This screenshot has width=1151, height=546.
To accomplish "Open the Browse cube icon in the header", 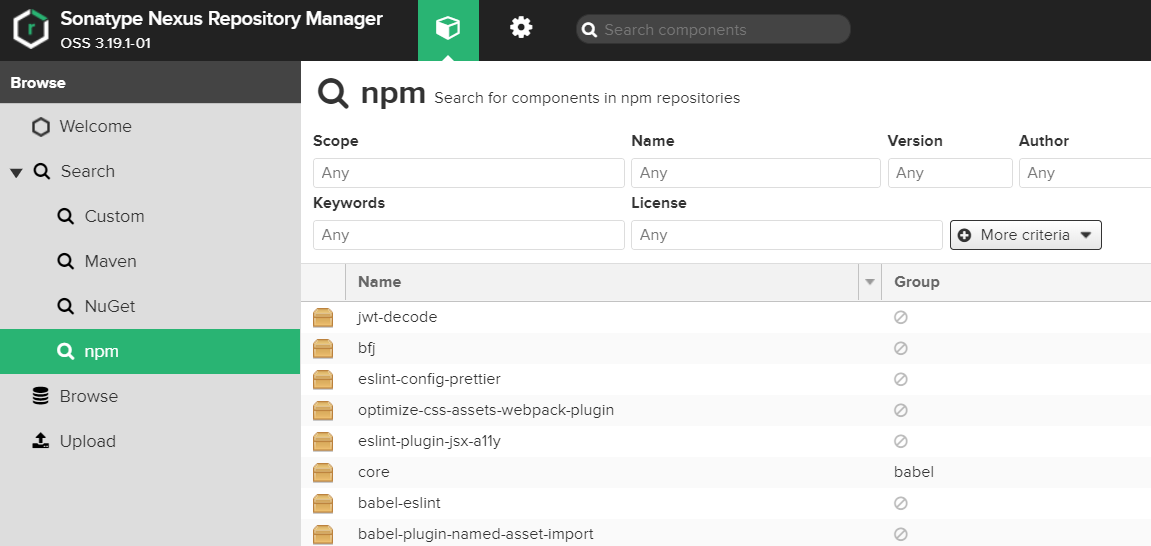I will tap(448, 29).
